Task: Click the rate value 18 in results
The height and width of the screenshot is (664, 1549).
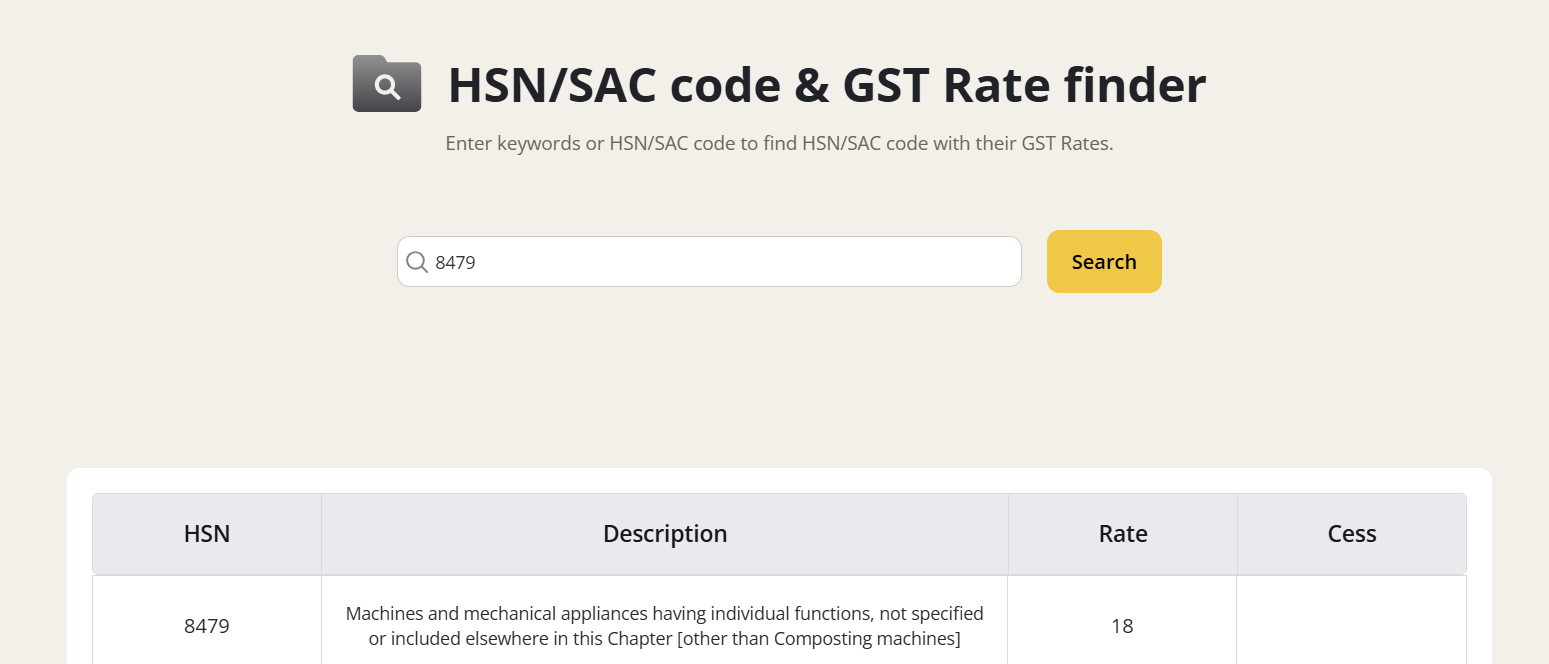Action: click(1122, 625)
